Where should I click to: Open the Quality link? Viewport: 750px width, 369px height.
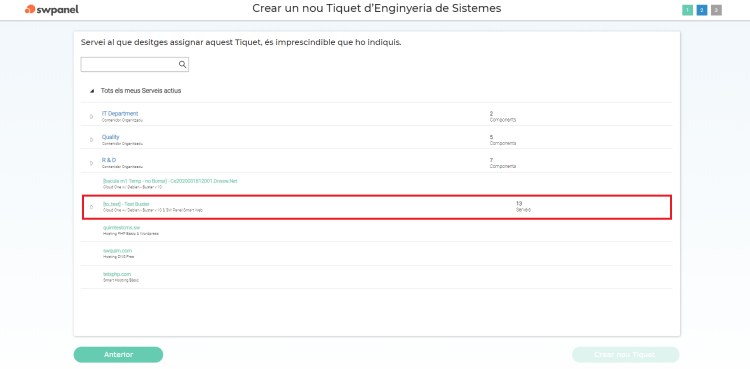click(110, 137)
